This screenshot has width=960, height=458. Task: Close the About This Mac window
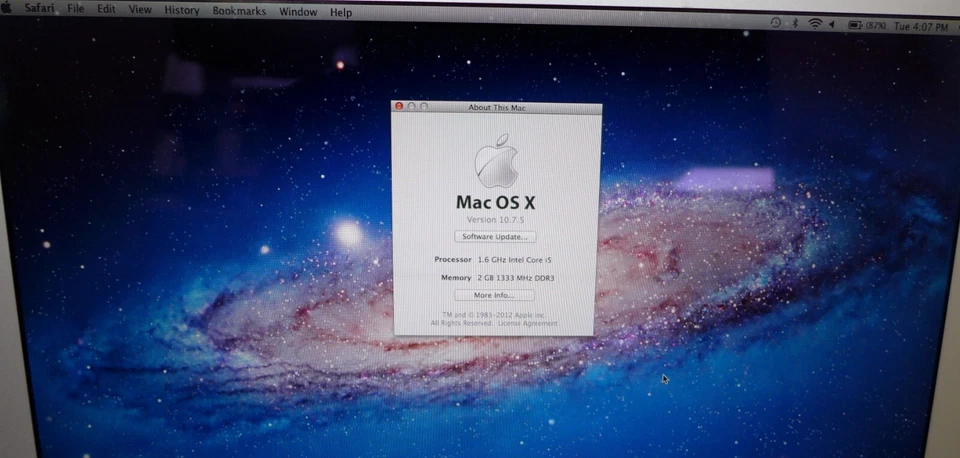pos(399,107)
